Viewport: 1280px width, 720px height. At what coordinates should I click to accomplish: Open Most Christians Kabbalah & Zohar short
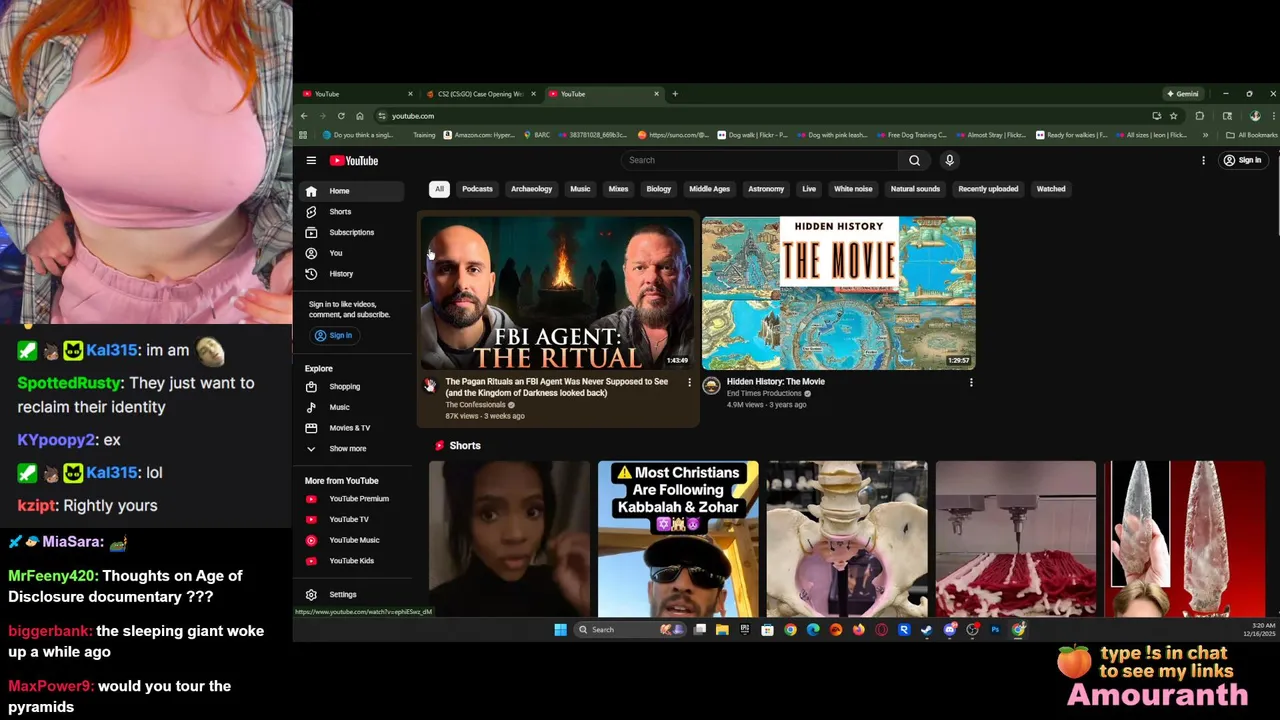point(678,539)
